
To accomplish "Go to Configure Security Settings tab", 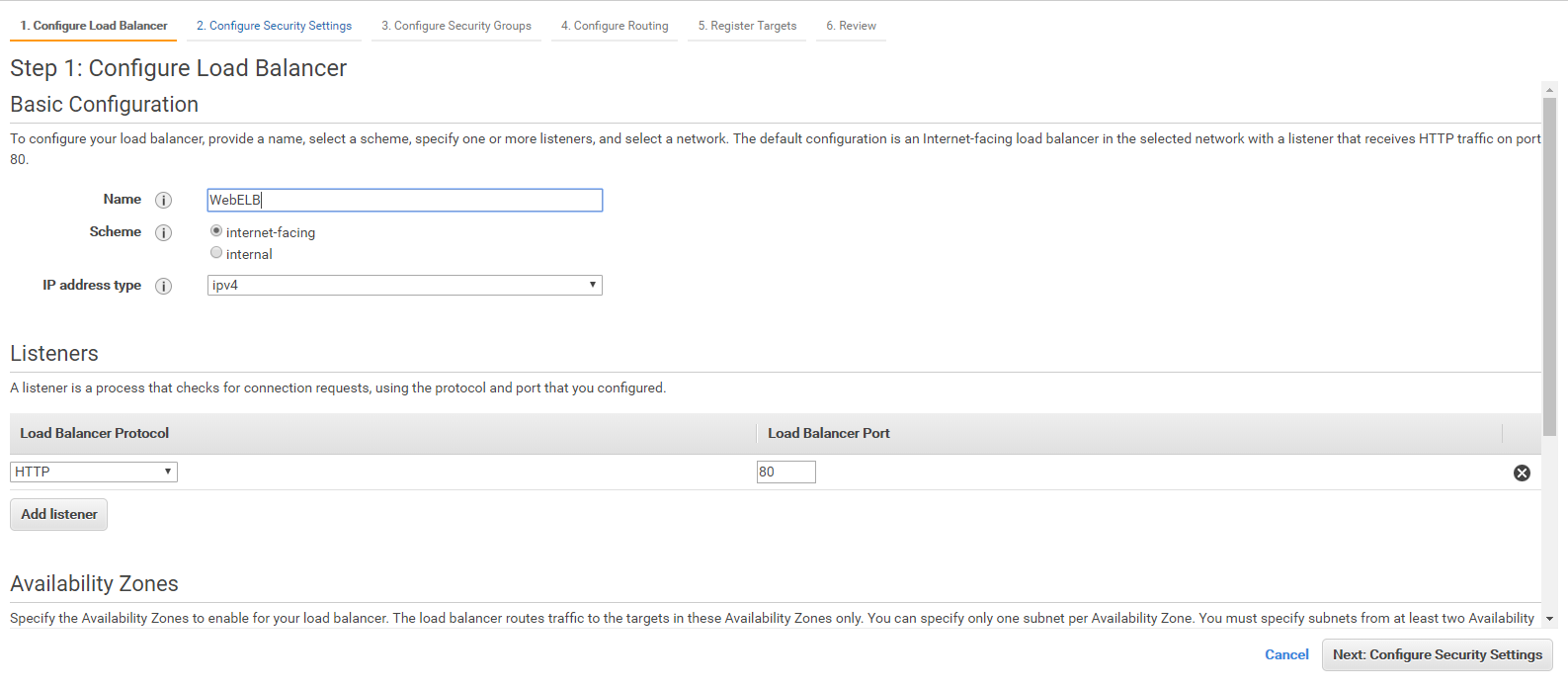I will point(274,26).
